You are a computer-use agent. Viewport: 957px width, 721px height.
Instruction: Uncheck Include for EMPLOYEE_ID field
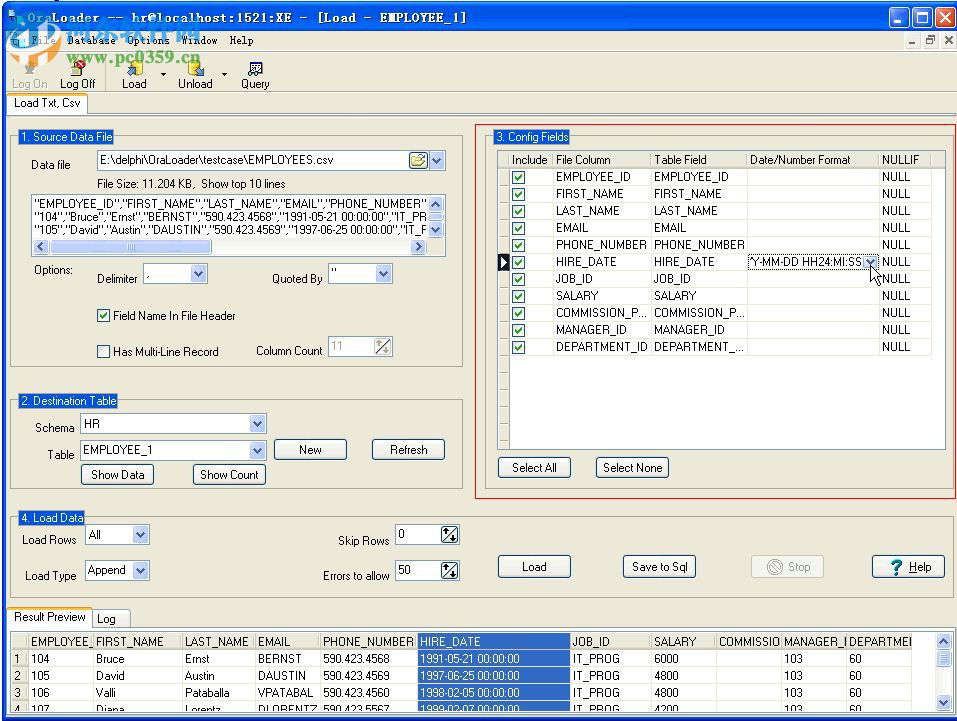click(518, 177)
